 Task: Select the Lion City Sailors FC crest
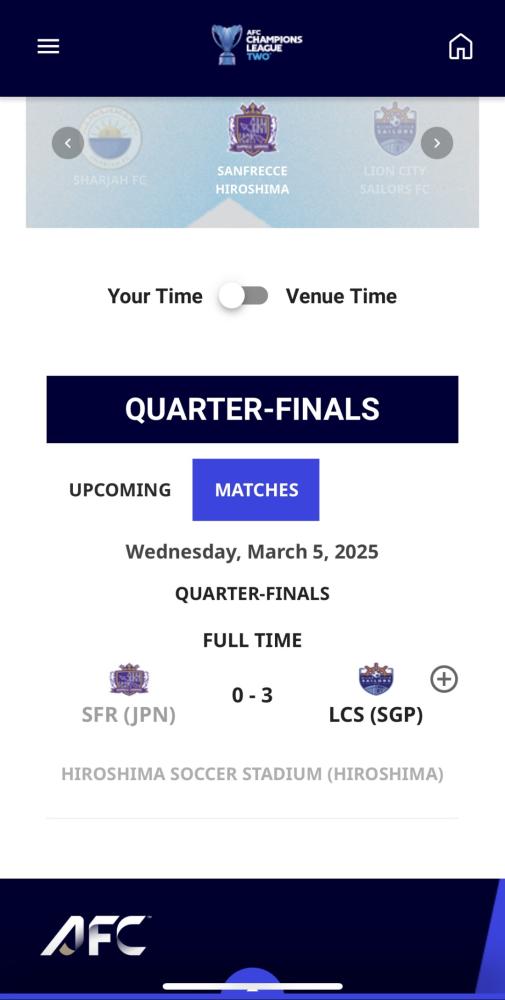[395, 129]
